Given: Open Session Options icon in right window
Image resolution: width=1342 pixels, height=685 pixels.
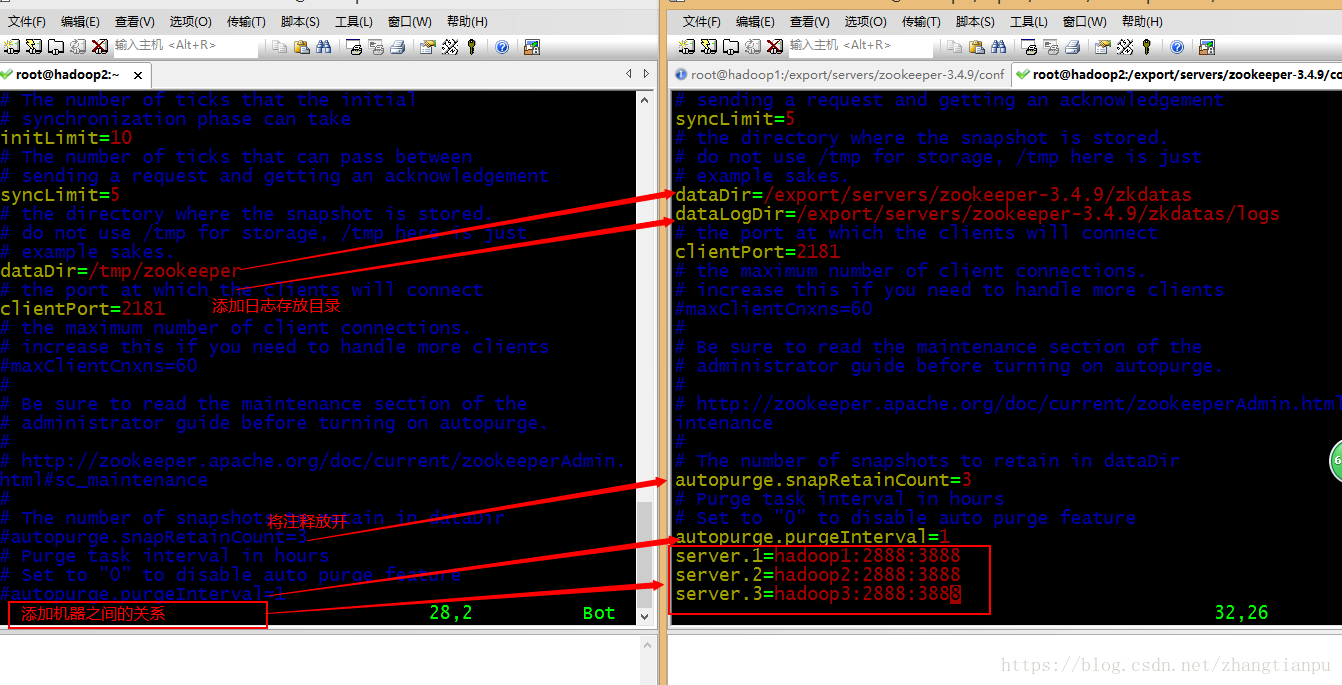Looking at the screenshot, I should 1103,46.
